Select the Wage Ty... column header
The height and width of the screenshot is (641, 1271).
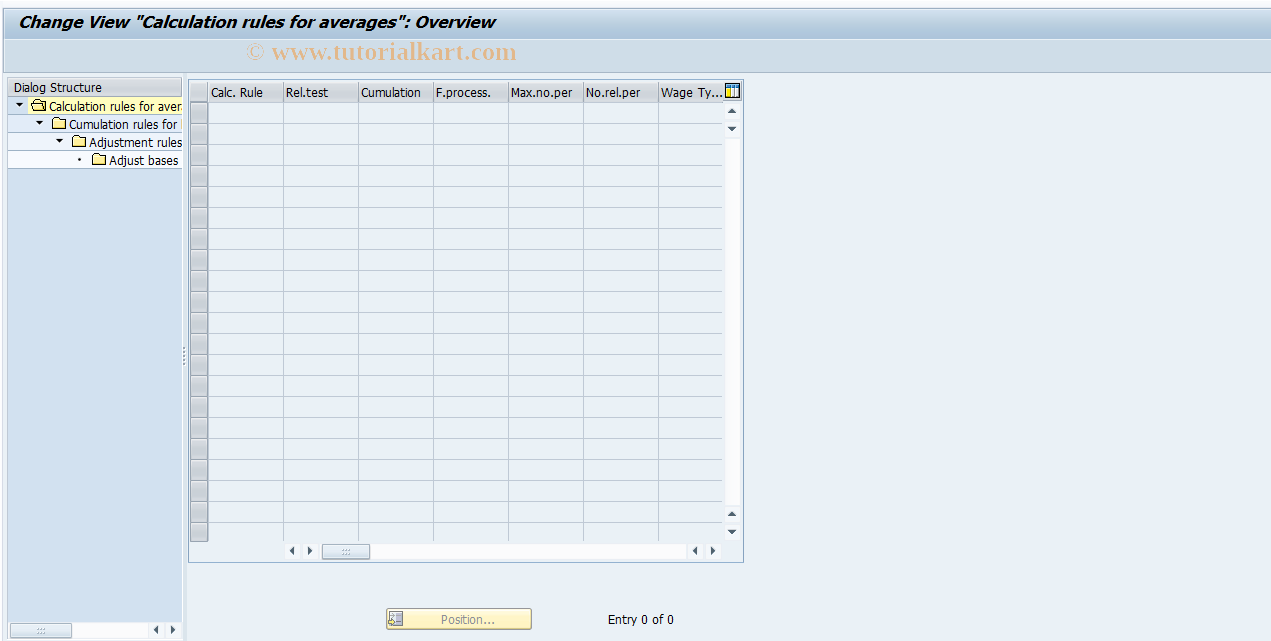click(691, 92)
